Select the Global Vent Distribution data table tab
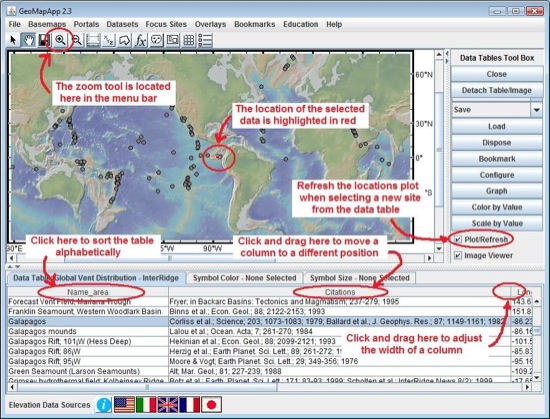The width and height of the screenshot is (550, 419). [96, 278]
